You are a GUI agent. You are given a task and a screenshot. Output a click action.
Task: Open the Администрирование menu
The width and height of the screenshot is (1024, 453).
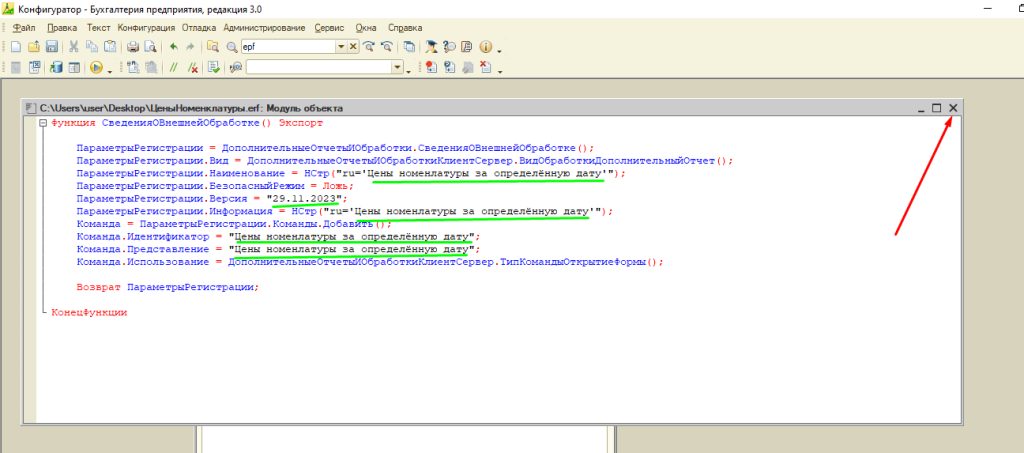point(264,27)
